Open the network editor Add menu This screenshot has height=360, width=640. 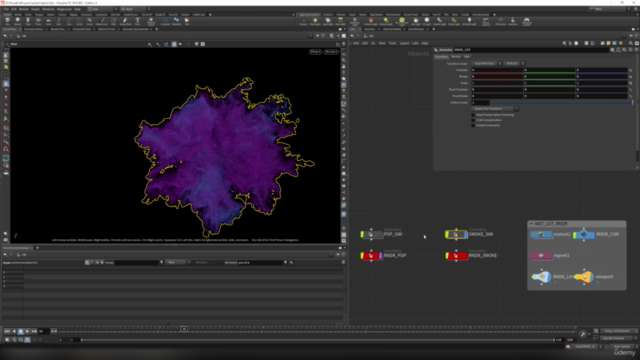point(356,43)
